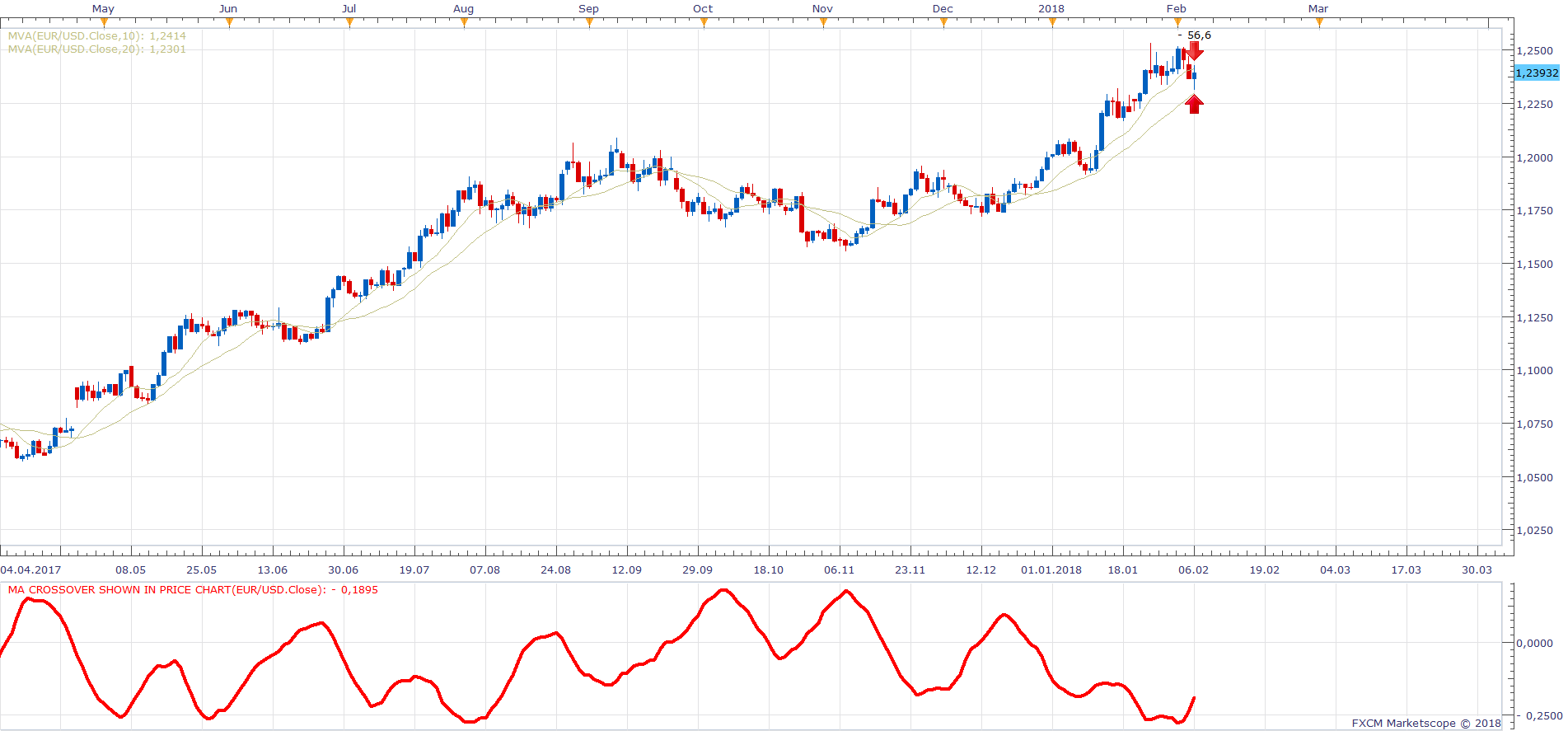The width and height of the screenshot is (1568, 731).
Task: Select the 1,2000 price level label
Action: point(1535,158)
